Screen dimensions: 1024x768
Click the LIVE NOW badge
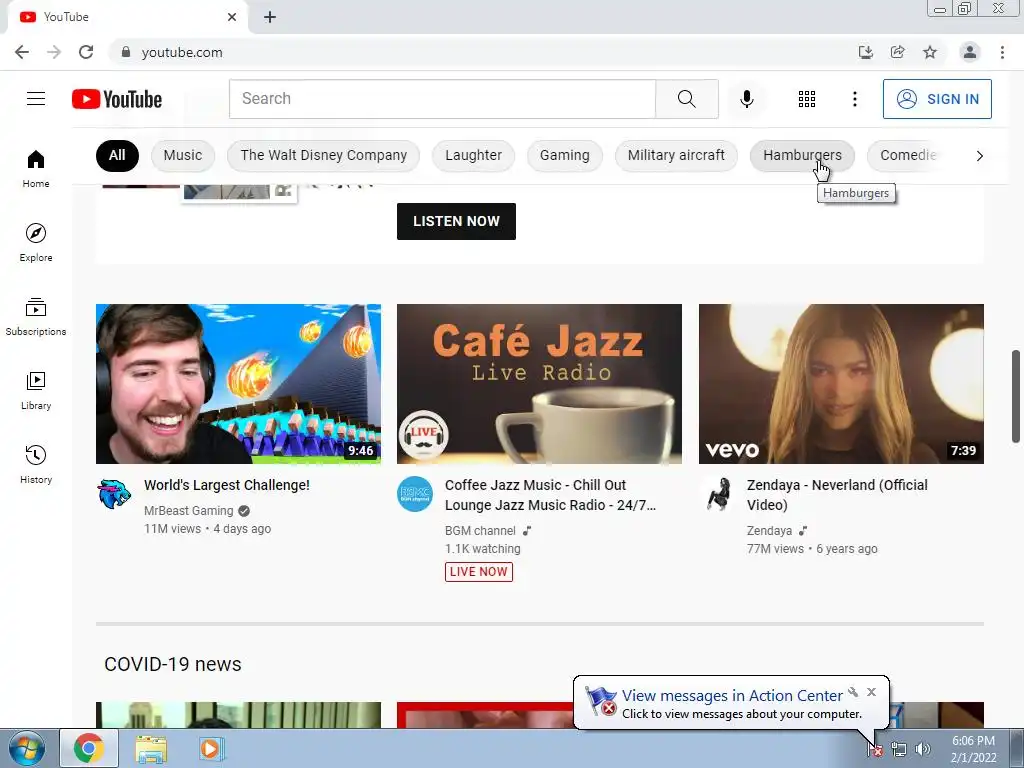coord(479,571)
